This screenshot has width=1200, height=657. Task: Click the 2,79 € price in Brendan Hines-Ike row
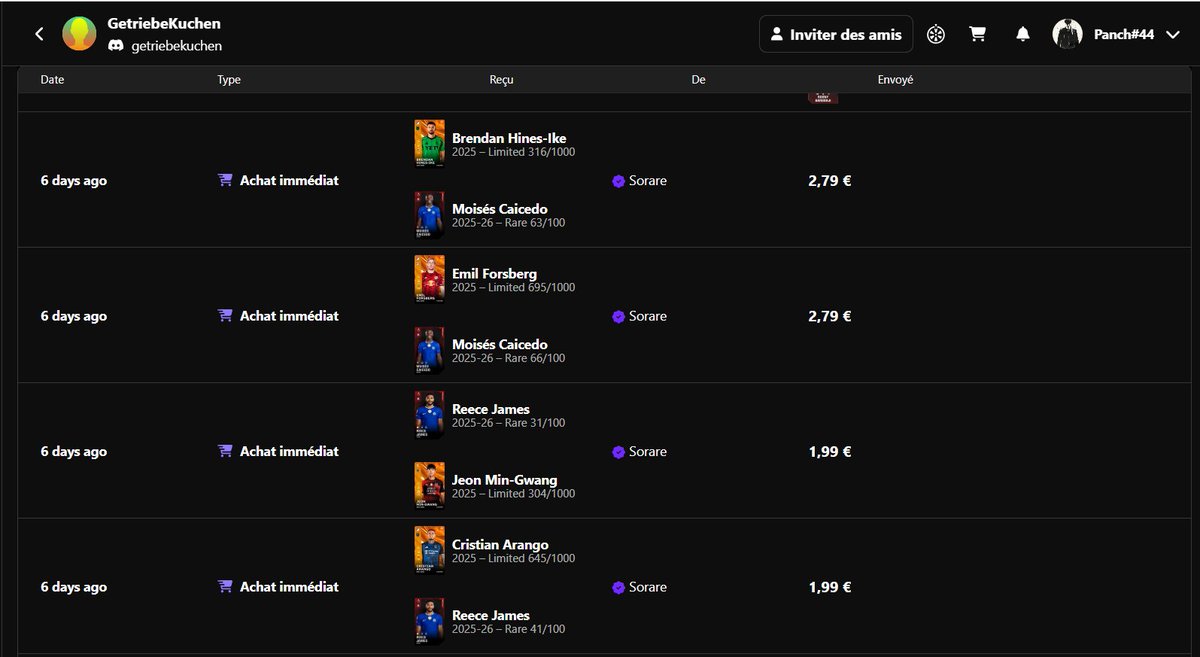pyautogui.click(x=830, y=181)
